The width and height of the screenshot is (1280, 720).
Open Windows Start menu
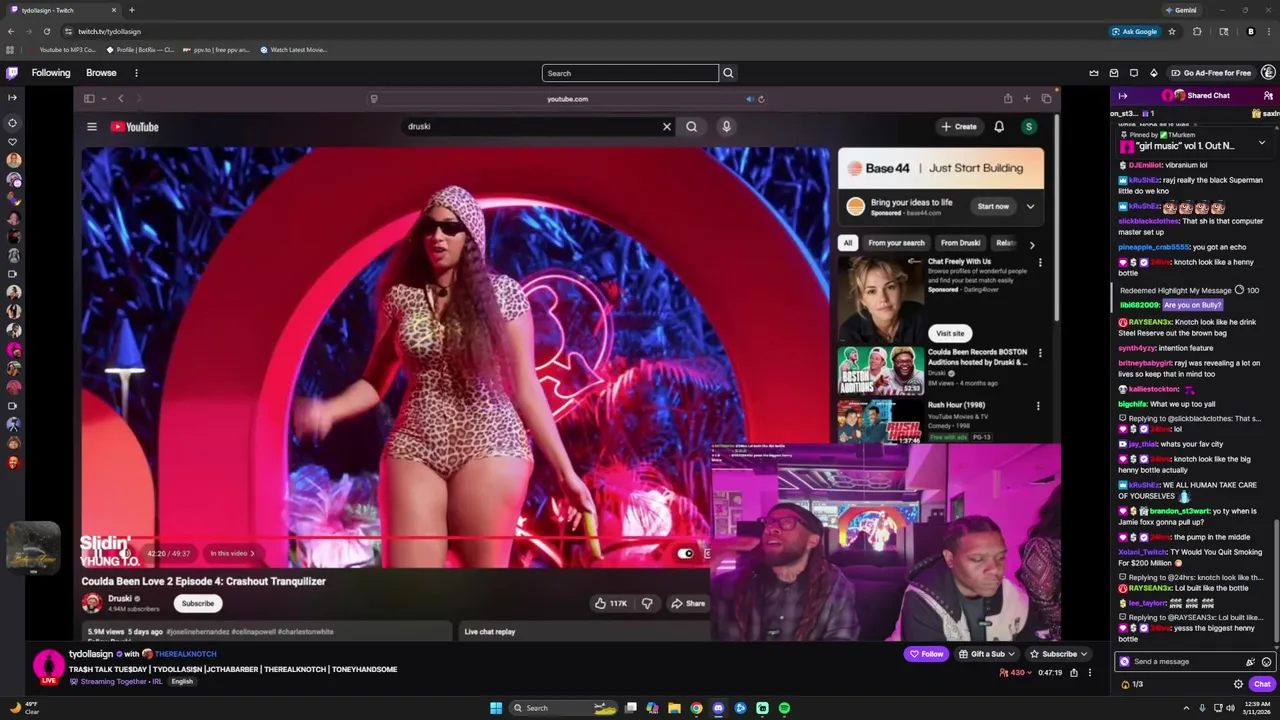pyautogui.click(x=496, y=708)
